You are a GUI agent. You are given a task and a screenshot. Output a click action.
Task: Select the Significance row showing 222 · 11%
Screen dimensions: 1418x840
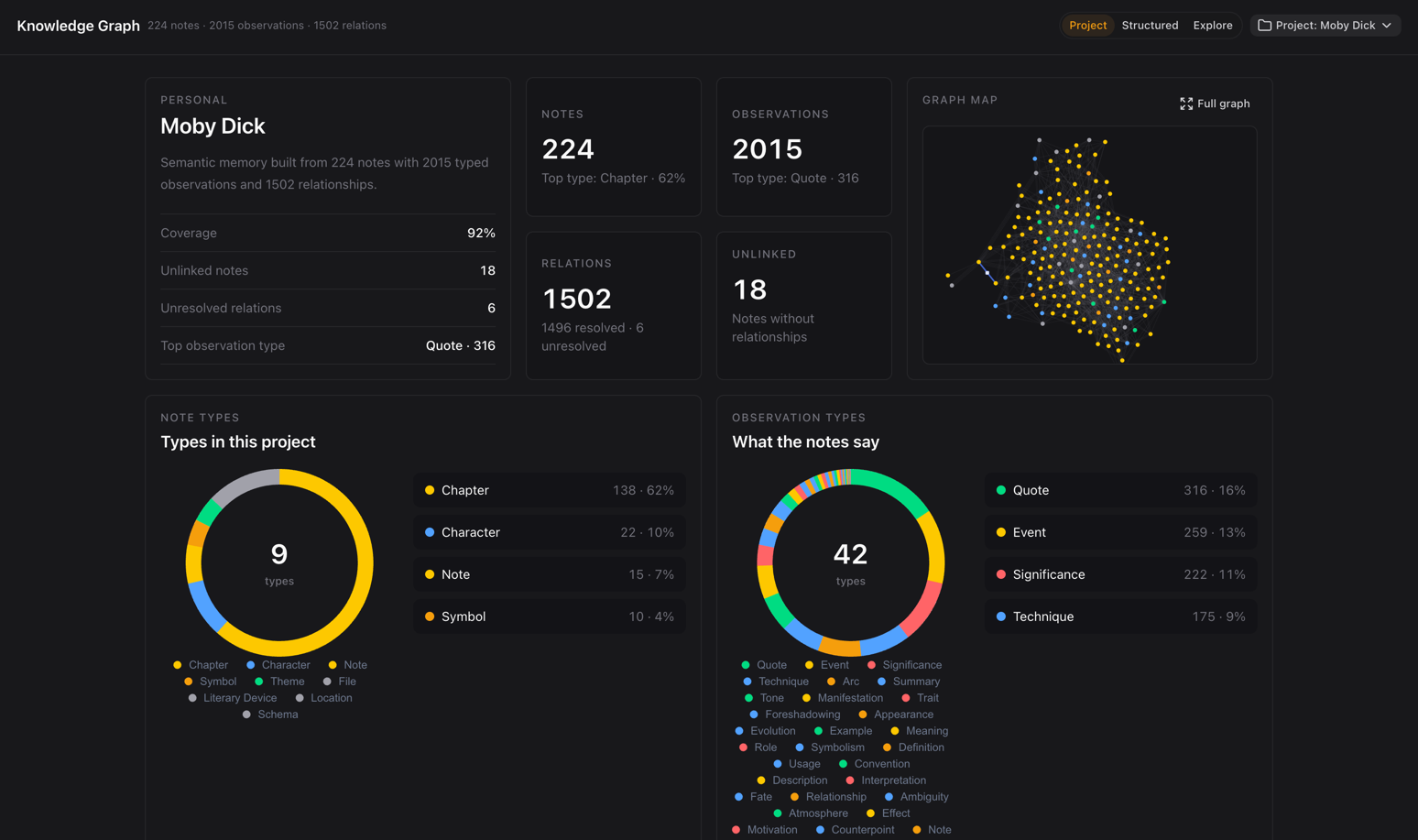pos(1121,574)
